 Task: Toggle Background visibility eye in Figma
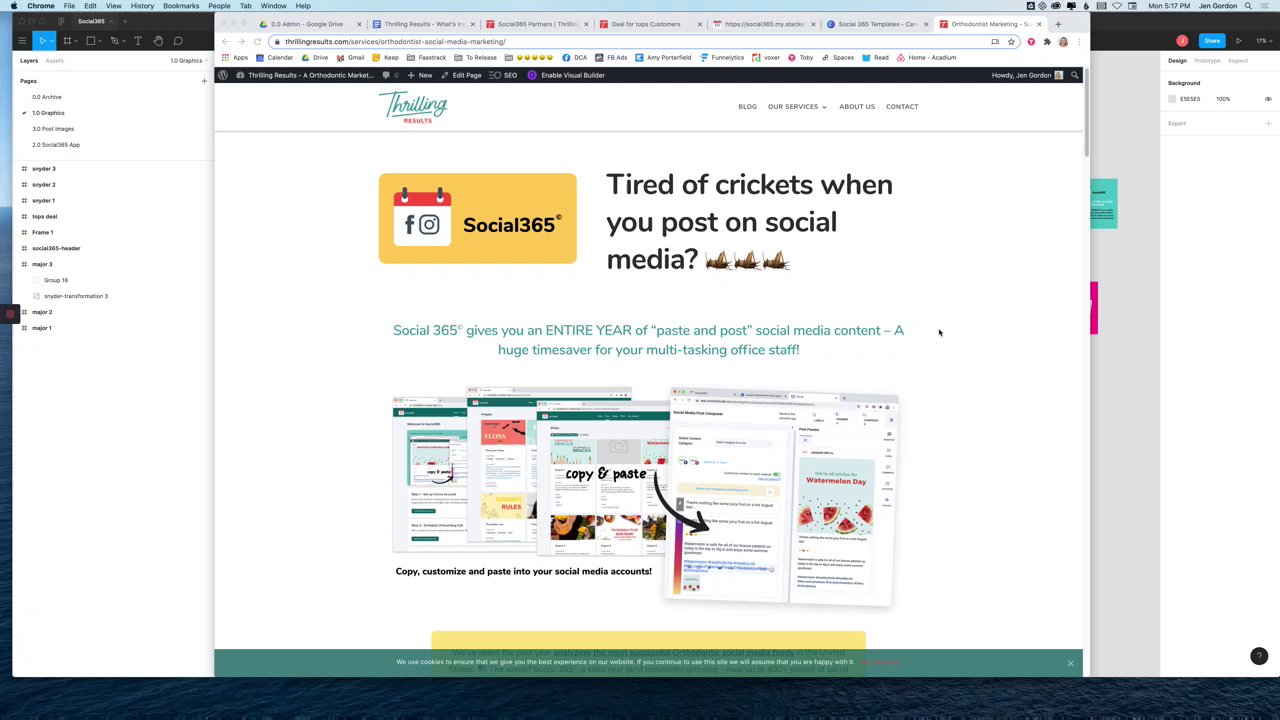(x=1268, y=99)
